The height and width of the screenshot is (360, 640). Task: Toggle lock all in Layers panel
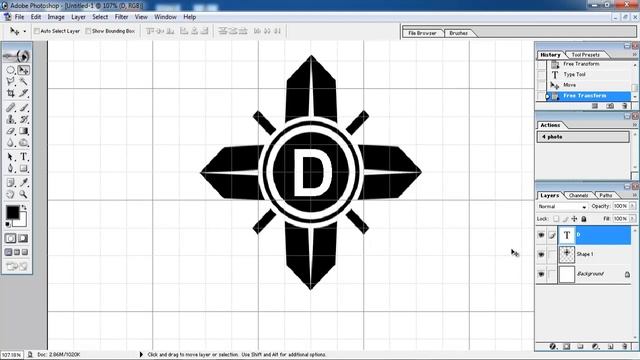coord(584,219)
